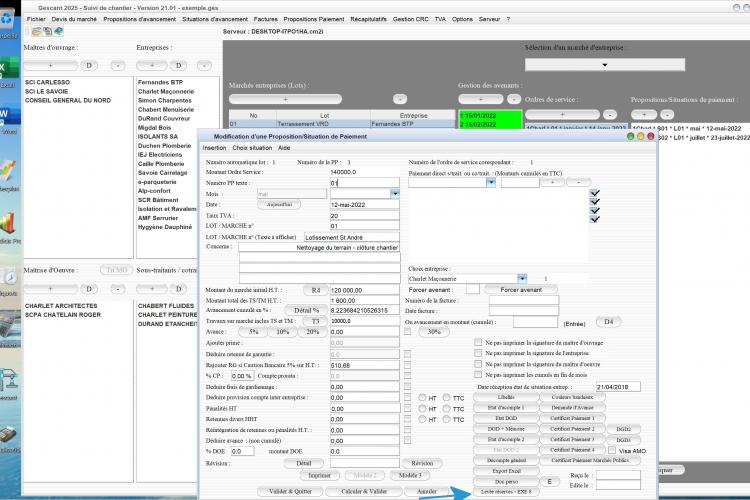Select CHARLET ARCHITECTES in Maîtrise d'Oeuvre list
The image size is (750, 500).
pyautogui.click(x=61, y=306)
